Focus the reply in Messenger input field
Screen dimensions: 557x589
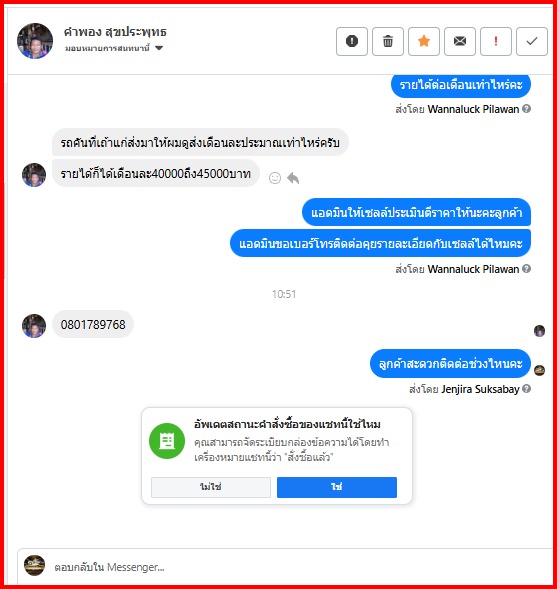(297, 567)
